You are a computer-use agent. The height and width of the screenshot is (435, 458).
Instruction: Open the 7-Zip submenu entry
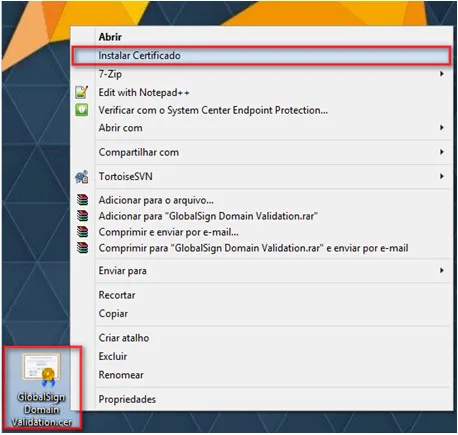click(262, 74)
